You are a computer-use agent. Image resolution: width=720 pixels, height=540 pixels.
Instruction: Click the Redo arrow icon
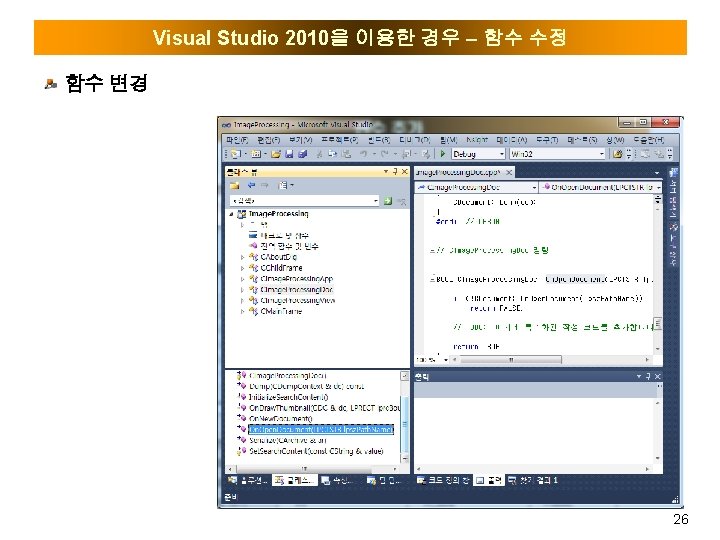click(x=384, y=154)
